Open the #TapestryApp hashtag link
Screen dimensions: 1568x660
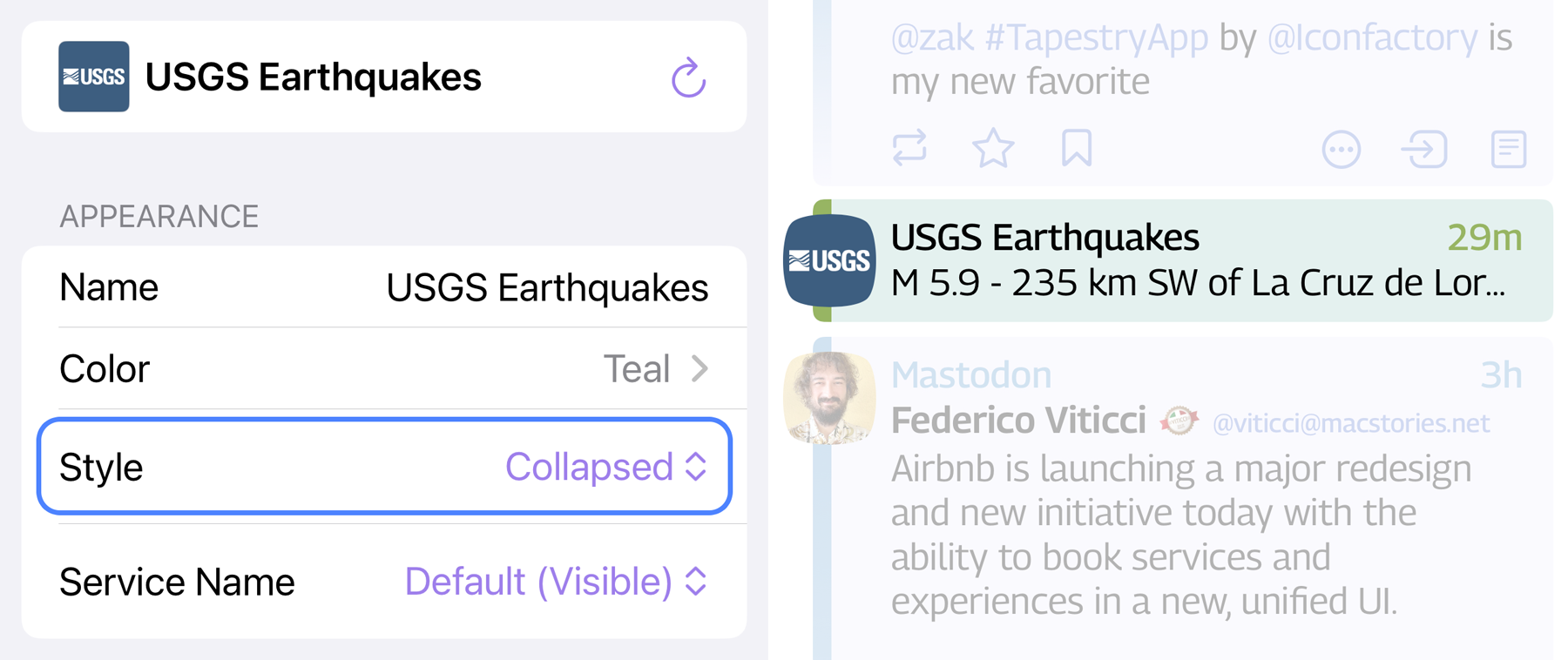tap(1097, 37)
